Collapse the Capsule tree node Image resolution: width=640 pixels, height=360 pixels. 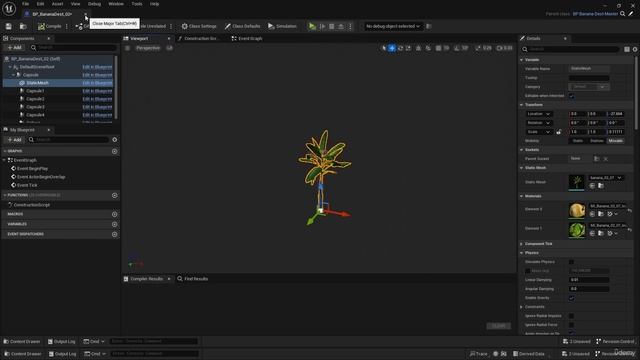click(x=13, y=75)
